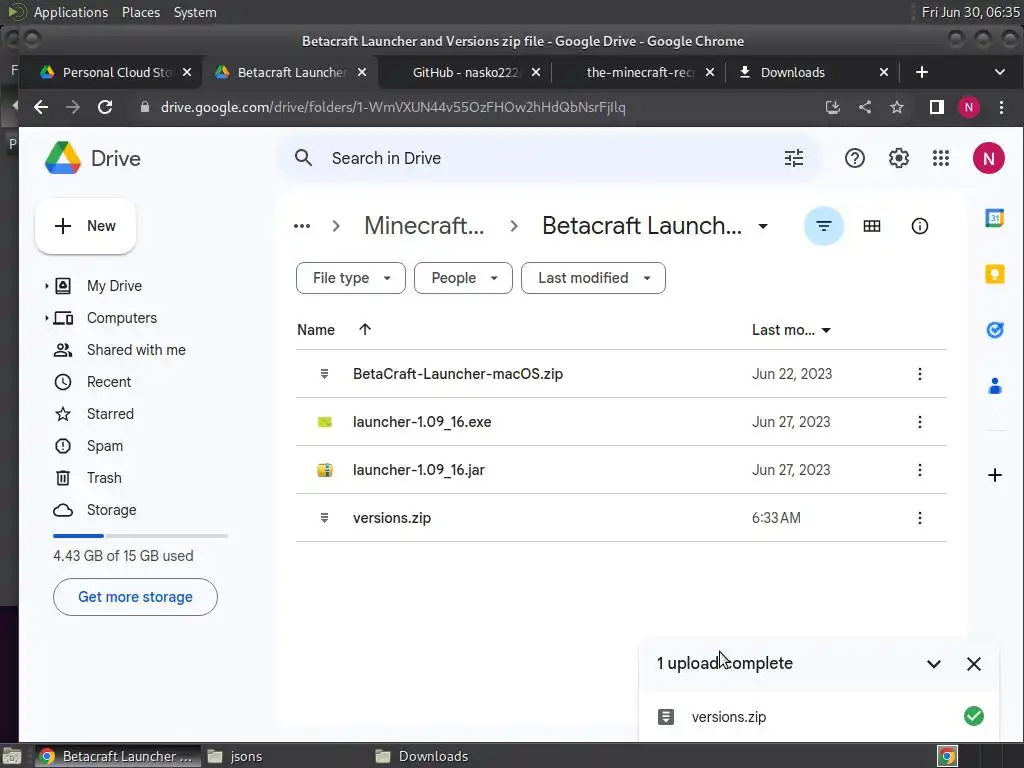
Task: Open Chrome profile avatar N
Action: (968, 107)
